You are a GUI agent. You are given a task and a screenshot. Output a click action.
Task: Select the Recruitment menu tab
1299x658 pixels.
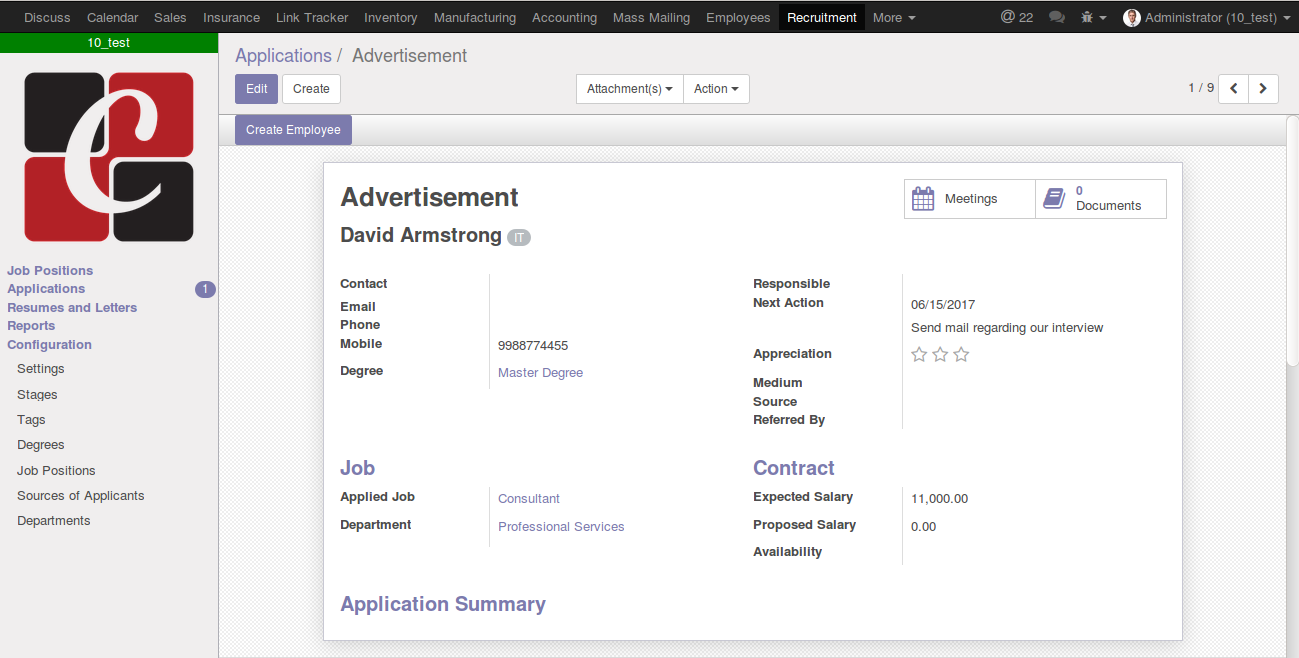point(822,18)
